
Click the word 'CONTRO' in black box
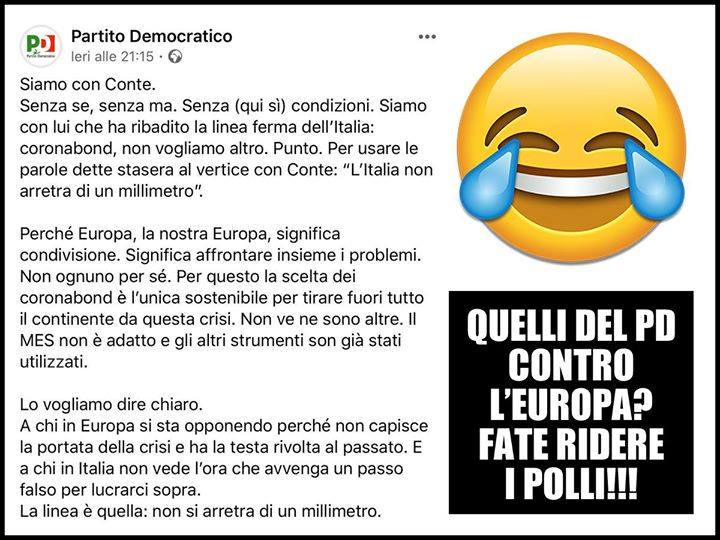(x=572, y=365)
